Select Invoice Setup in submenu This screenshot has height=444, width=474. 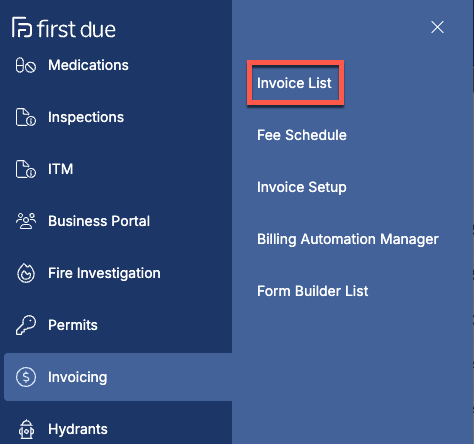tap(302, 187)
